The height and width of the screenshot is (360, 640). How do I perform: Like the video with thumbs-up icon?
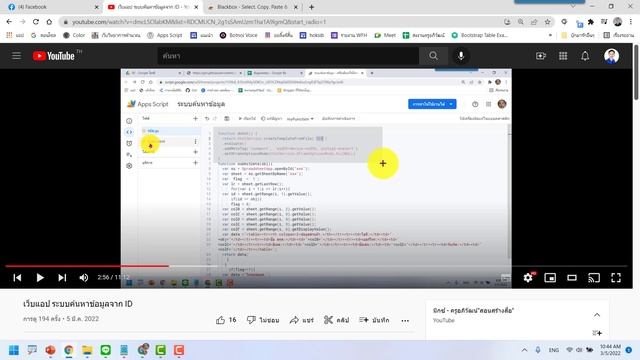[x=220, y=320]
